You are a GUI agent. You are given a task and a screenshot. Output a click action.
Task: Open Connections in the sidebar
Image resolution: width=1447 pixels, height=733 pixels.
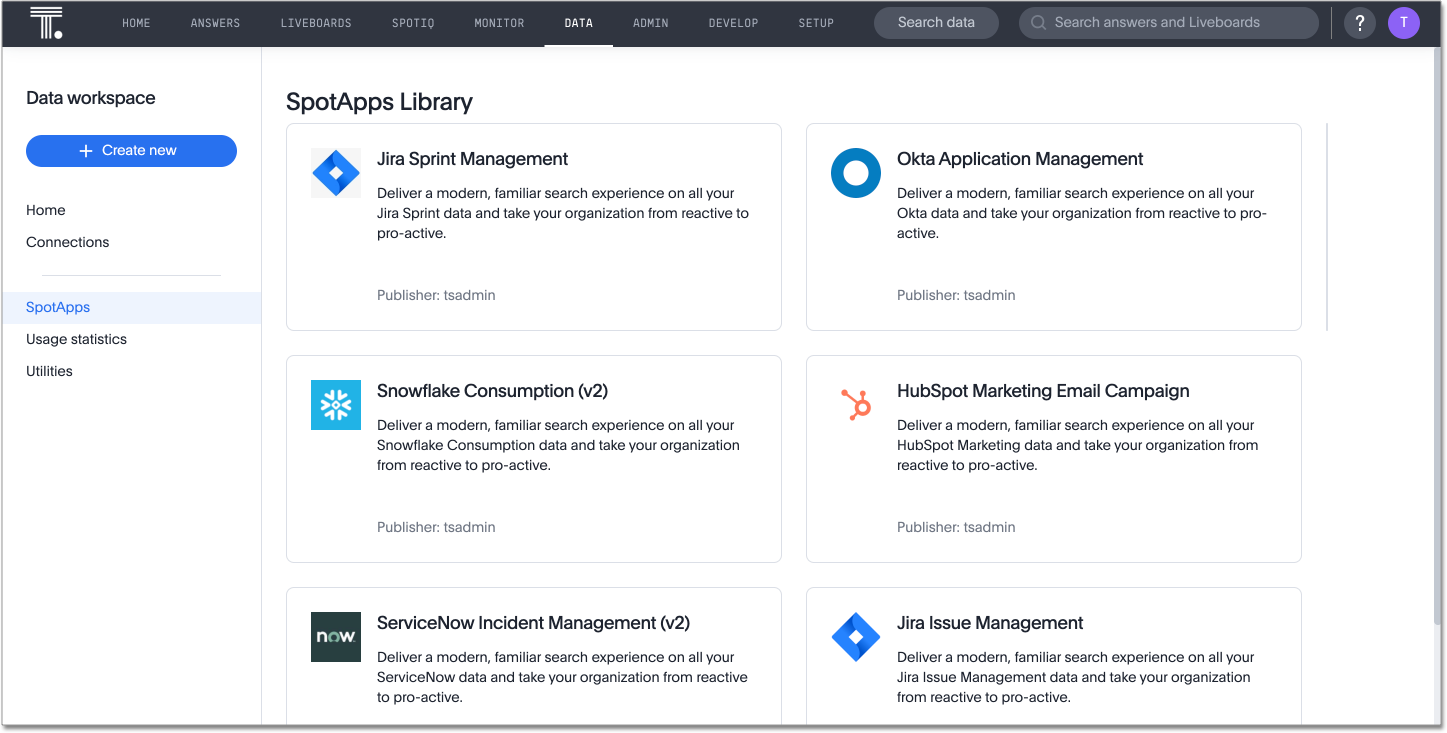(x=68, y=242)
